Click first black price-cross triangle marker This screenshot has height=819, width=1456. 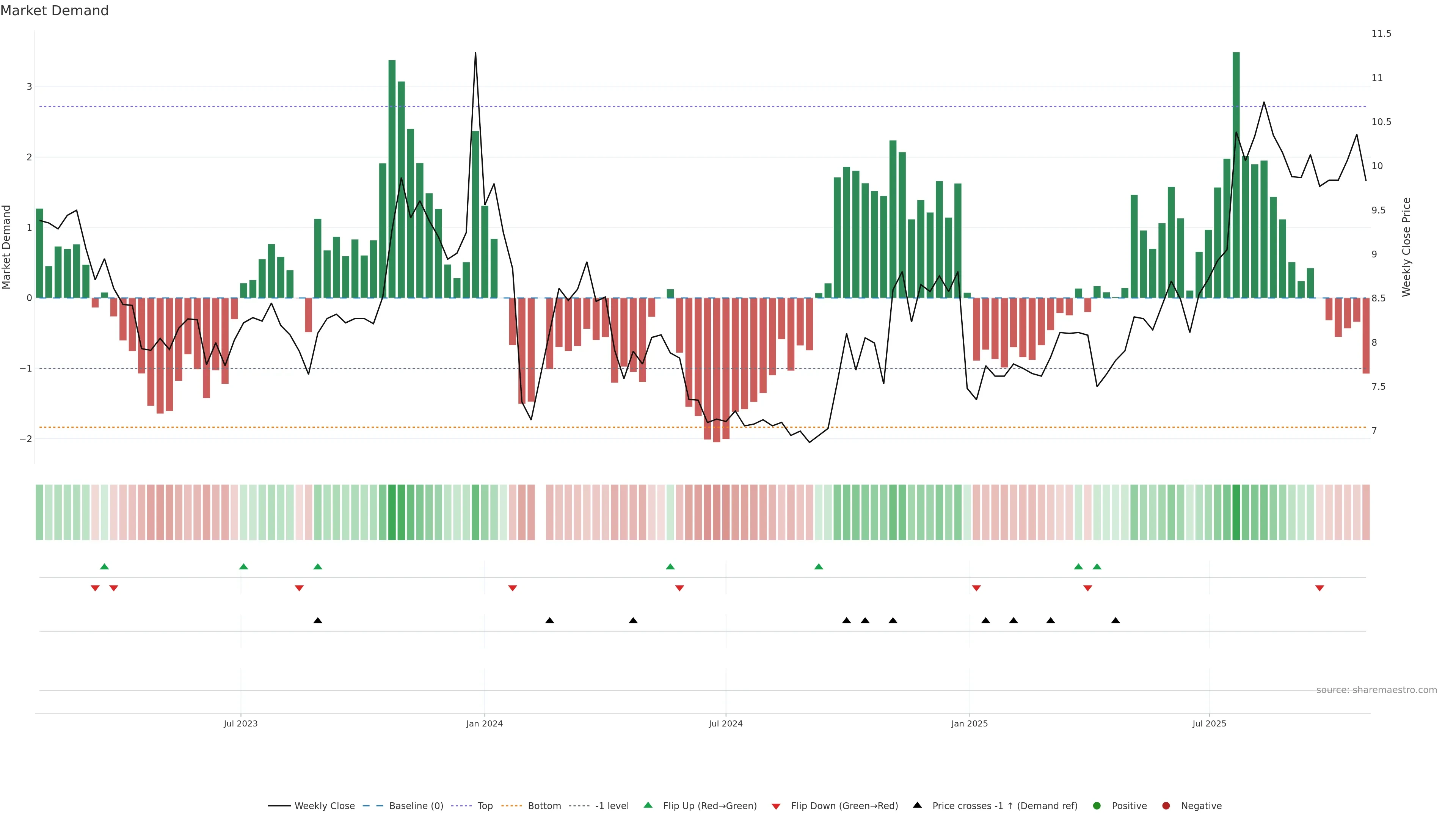(318, 621)
